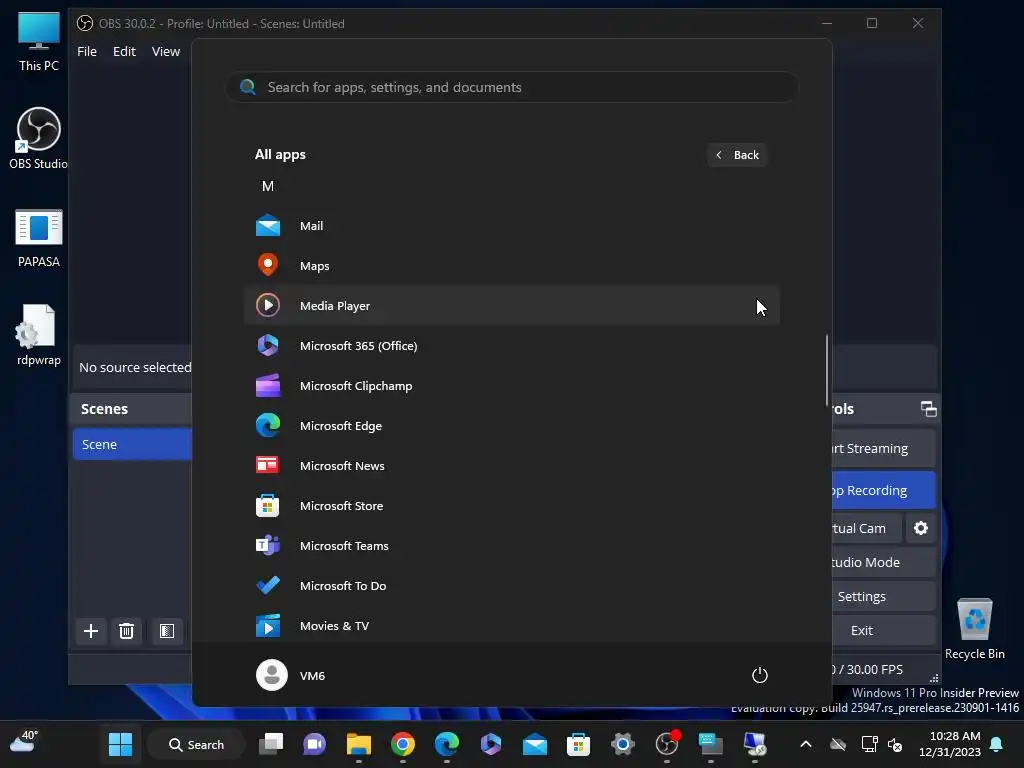1024x768 pixels.
Task: Open the Chat app on taskbar
Action: coord(315,744)
